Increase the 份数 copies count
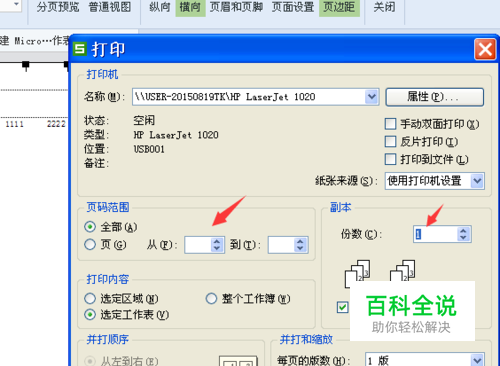 pos(463,230)
